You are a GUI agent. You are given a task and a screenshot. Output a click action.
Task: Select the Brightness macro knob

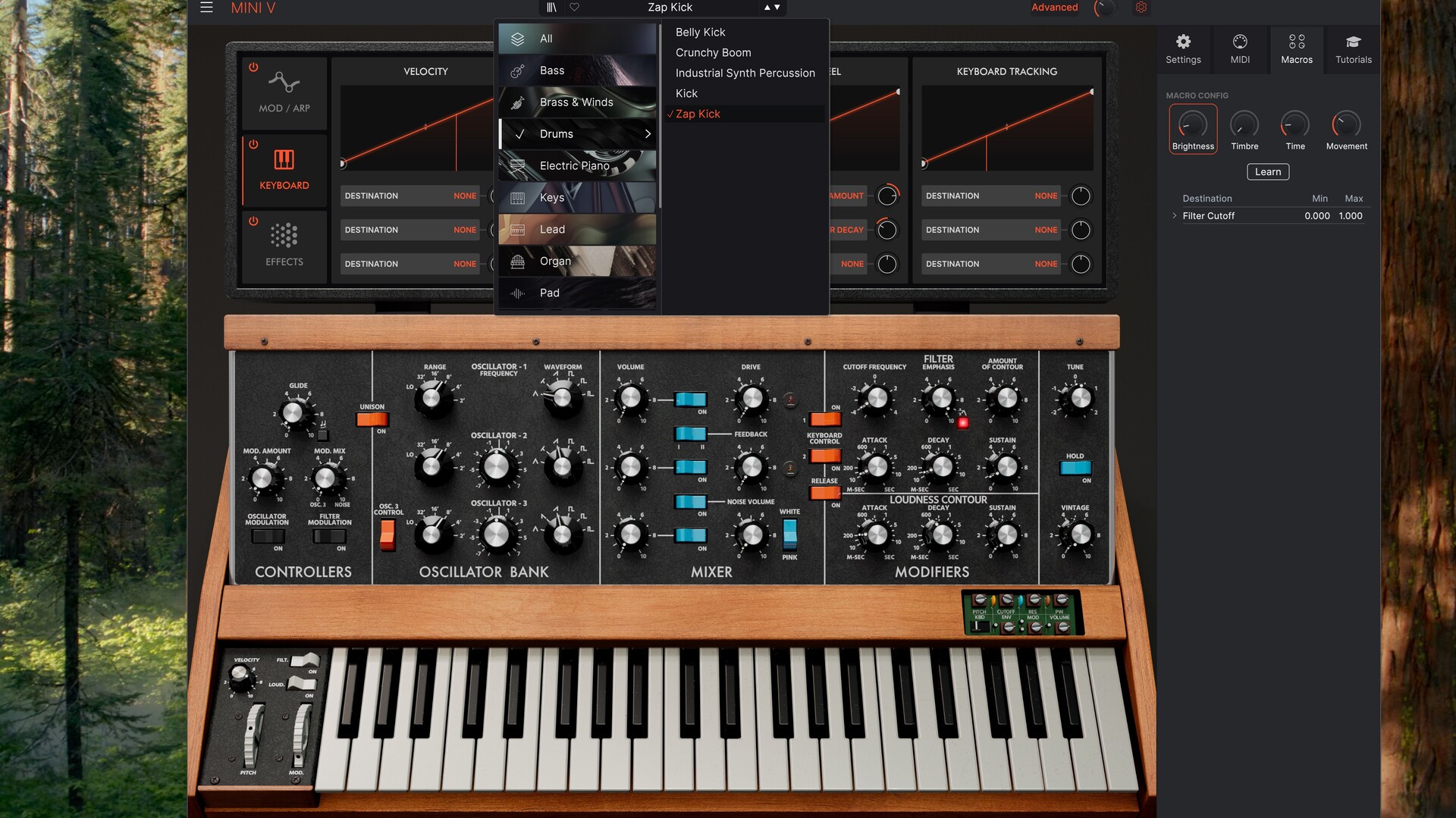pyautogui.click(x=1193, y=125)
